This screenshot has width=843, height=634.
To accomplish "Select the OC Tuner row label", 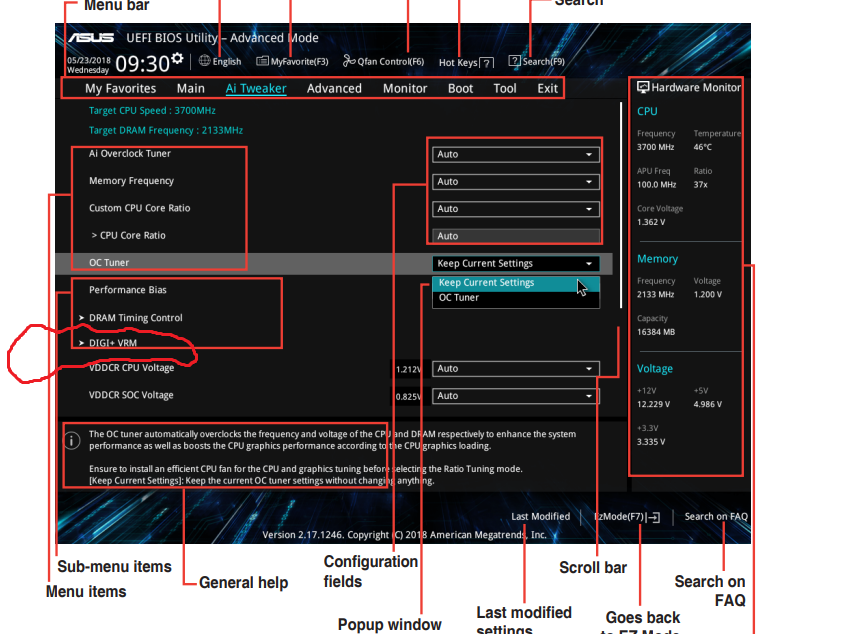I will pyautogui.click(x=109, y=263).
